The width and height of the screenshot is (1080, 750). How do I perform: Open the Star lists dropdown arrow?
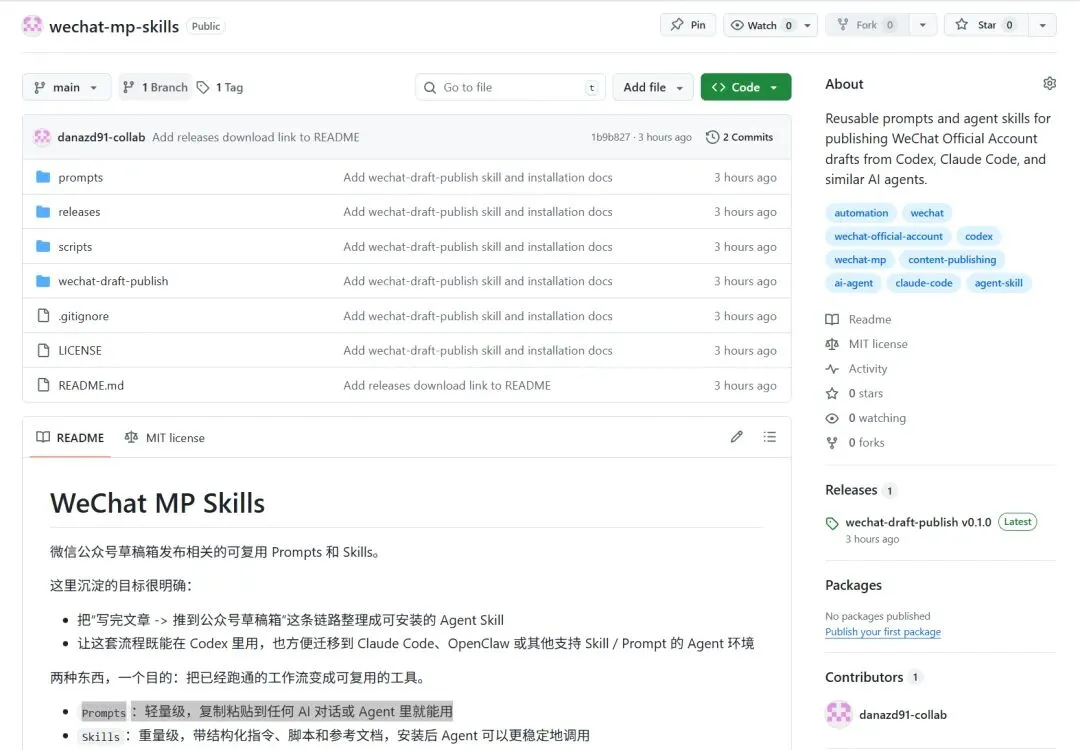pyautogui.click(x=1043, y=25)
